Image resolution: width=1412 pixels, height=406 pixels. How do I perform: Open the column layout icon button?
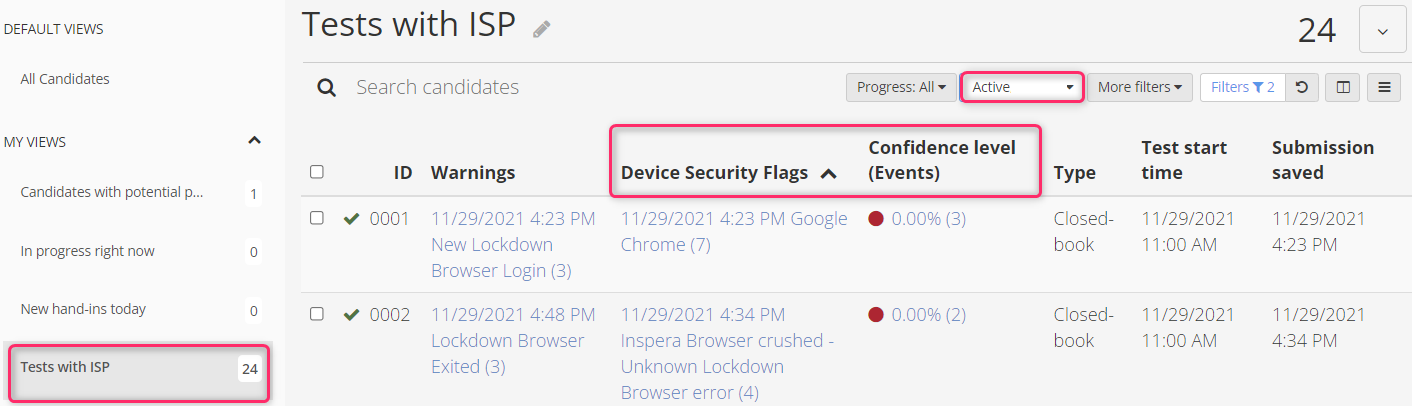(1343, 87)
